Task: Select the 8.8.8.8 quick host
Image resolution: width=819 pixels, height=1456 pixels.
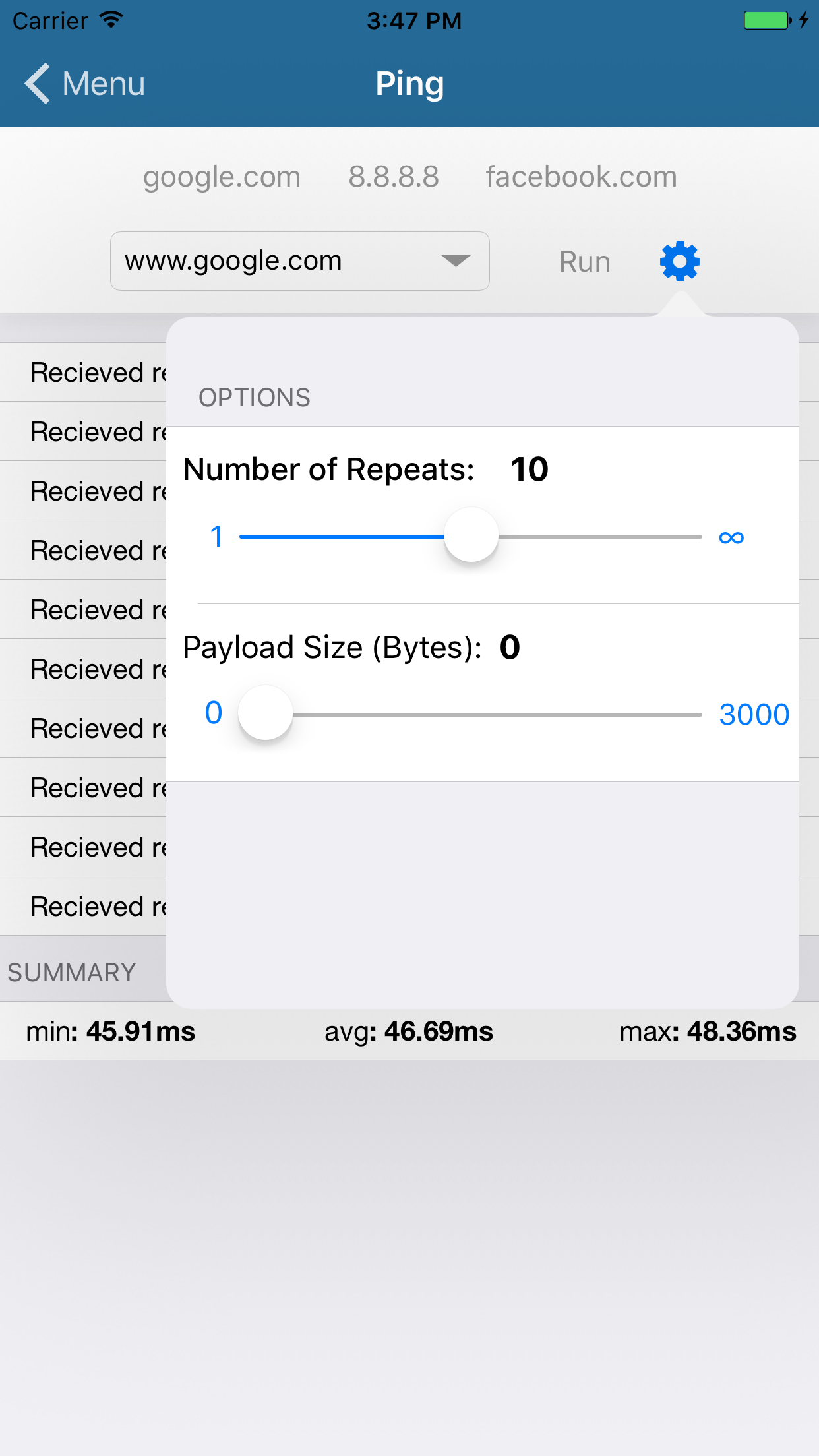Action: [x=394, y=177]
